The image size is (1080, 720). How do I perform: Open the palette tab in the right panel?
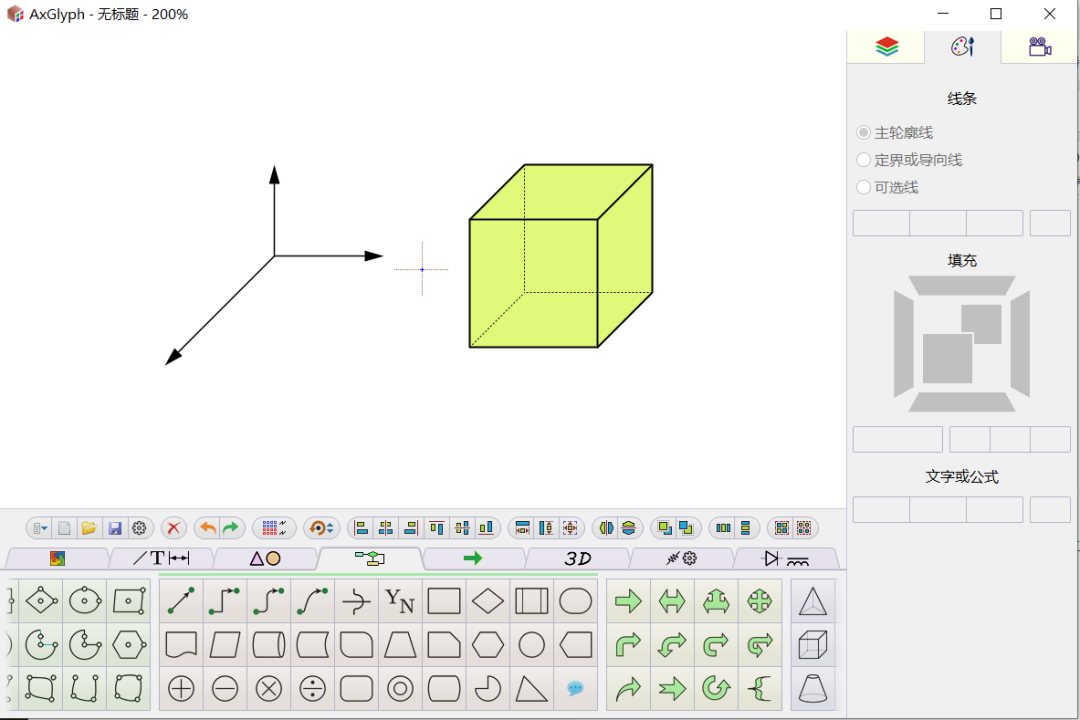[x=962, y=46]
